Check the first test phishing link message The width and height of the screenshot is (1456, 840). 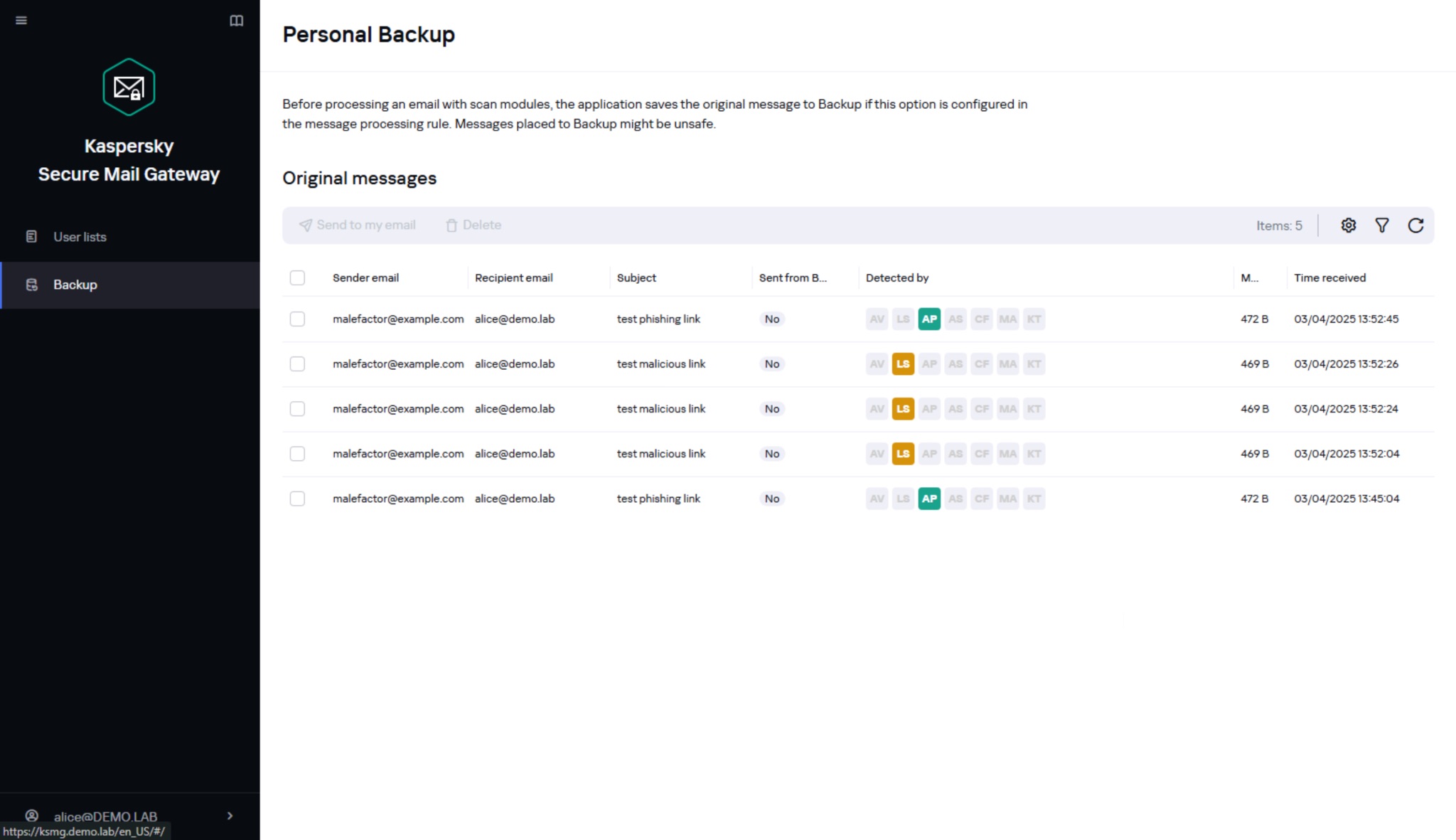coord(297,319)
